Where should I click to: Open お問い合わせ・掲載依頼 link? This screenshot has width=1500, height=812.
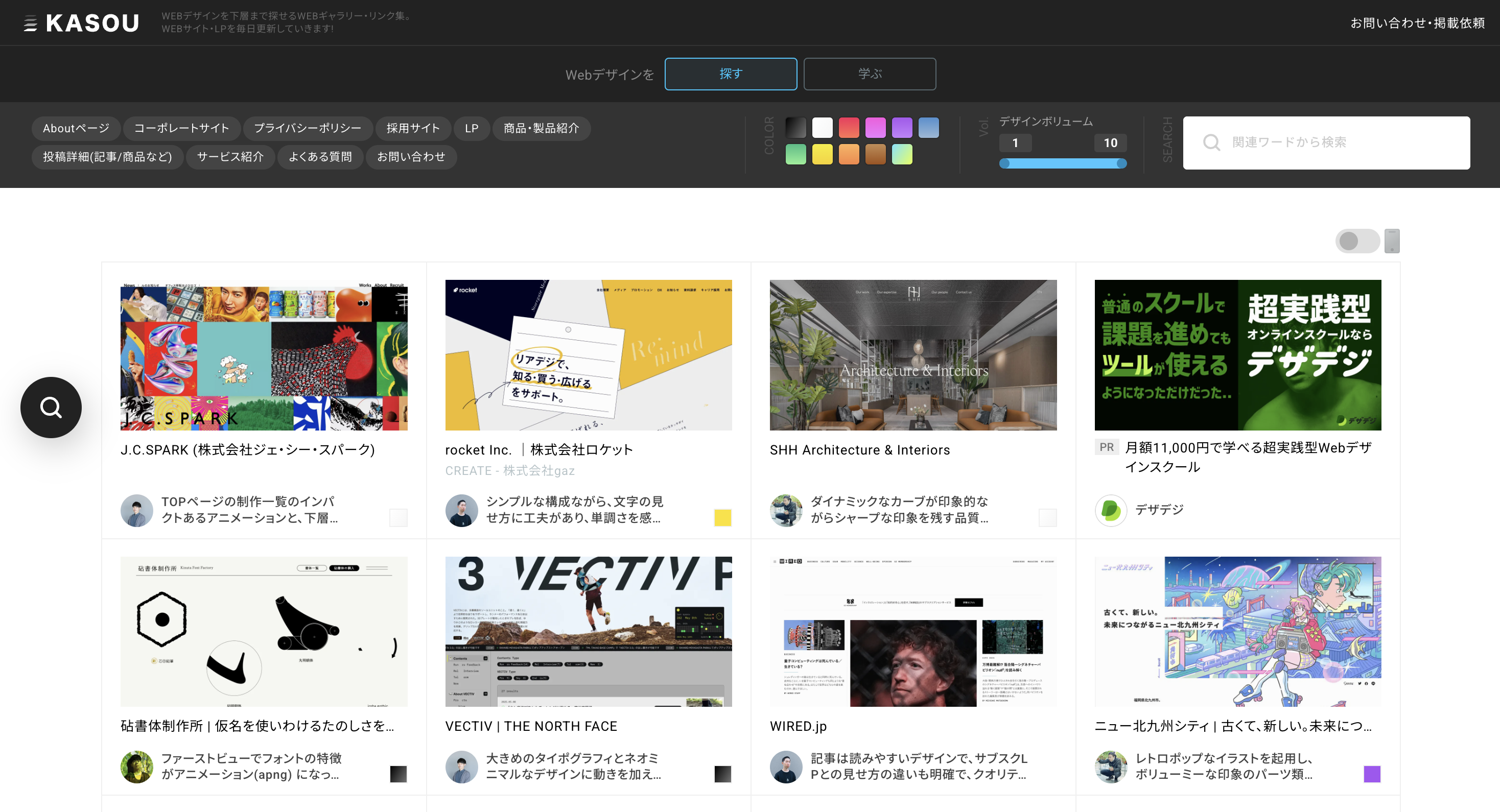(1417, 22)
